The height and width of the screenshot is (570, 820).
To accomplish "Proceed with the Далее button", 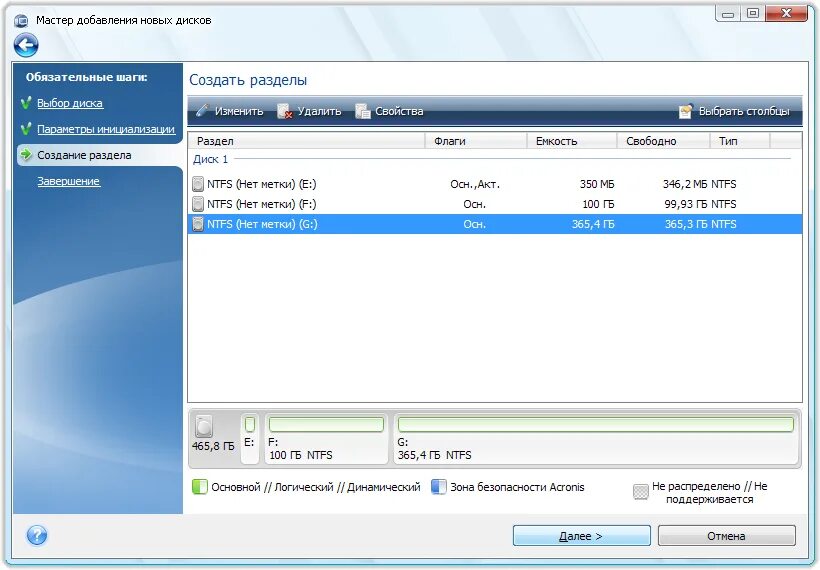I will coord(582,535).
